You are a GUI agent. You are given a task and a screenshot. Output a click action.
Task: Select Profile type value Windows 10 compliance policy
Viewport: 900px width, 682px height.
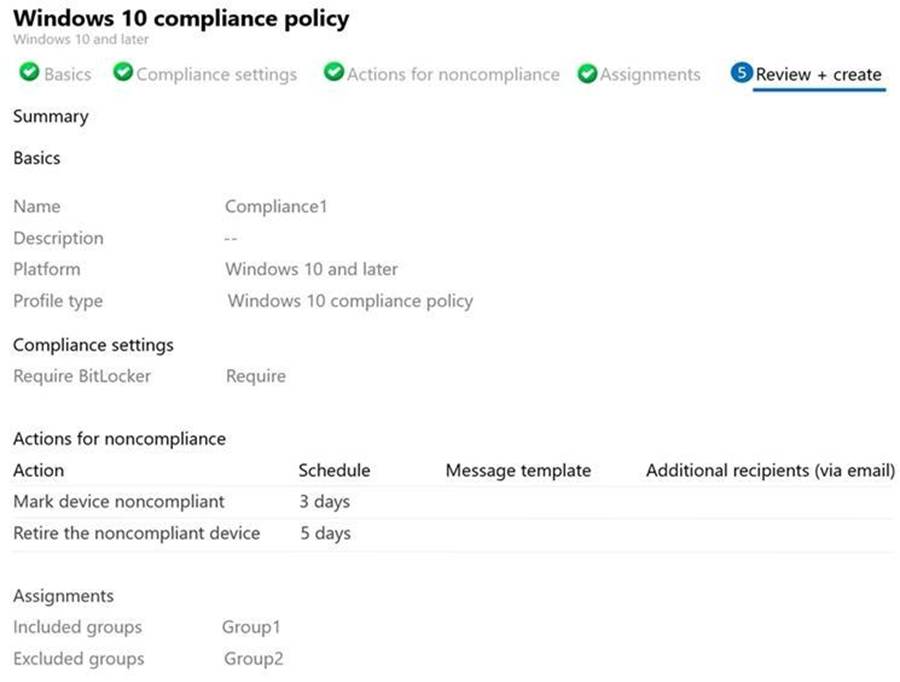[x=350, y=301]
